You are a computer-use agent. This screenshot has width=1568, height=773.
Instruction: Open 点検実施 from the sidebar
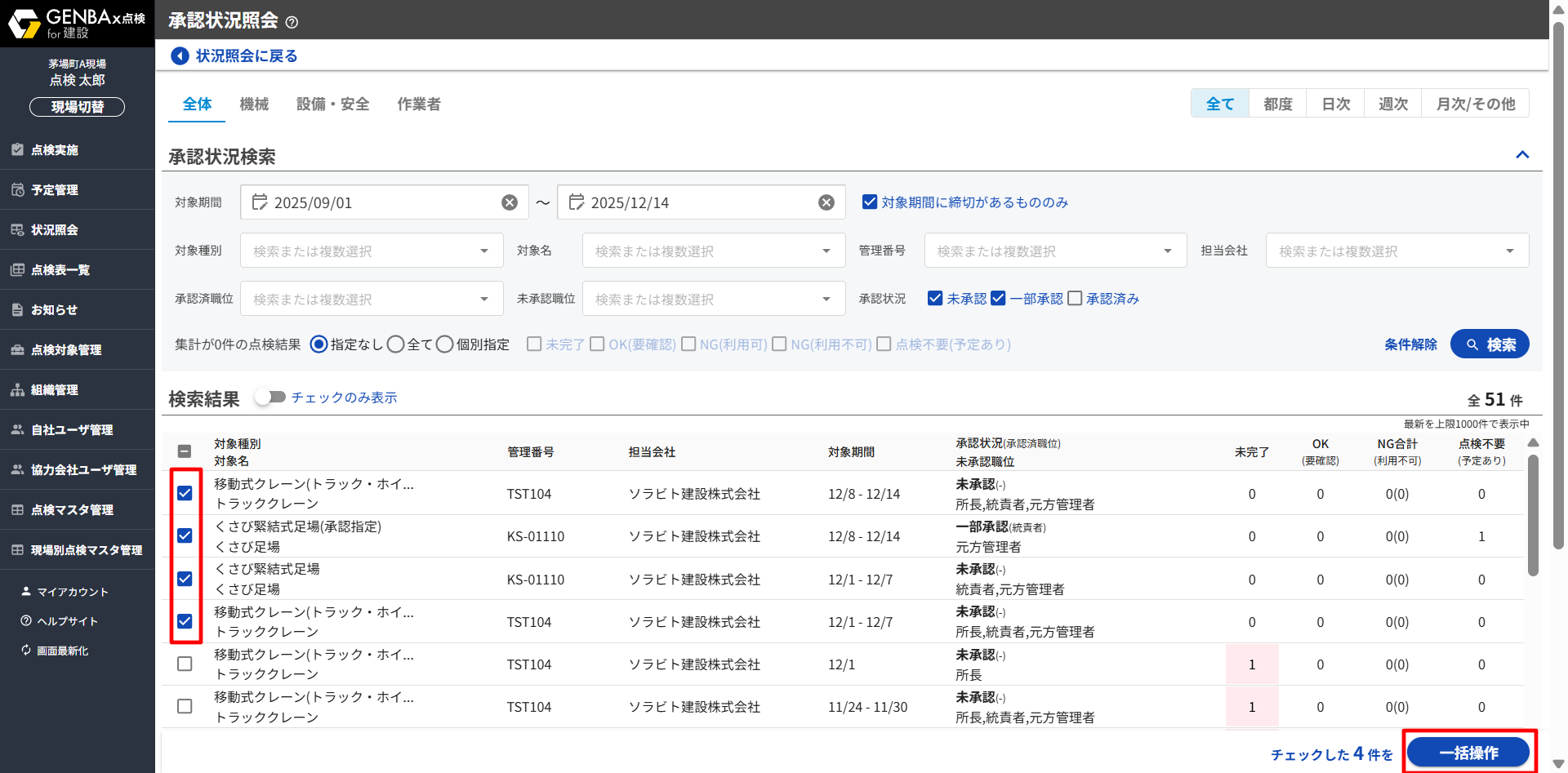[x=55, y=150]
